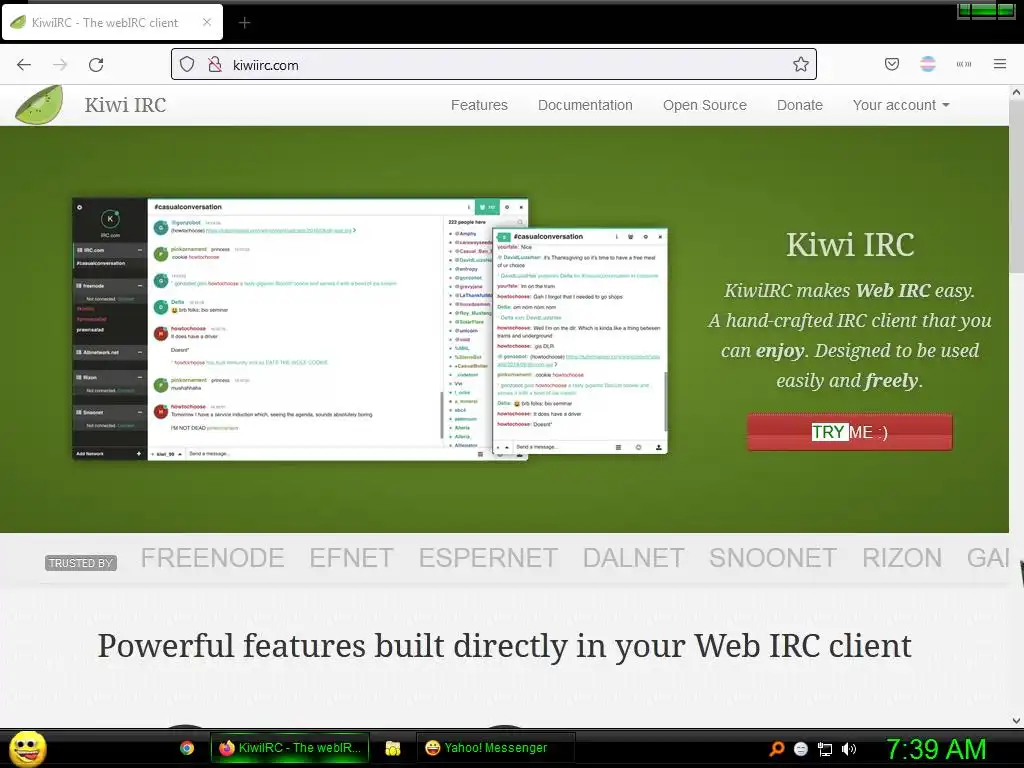Open the smiley face start button
The width and height of the screenshot is (1024, 768).
pos(27,748)
